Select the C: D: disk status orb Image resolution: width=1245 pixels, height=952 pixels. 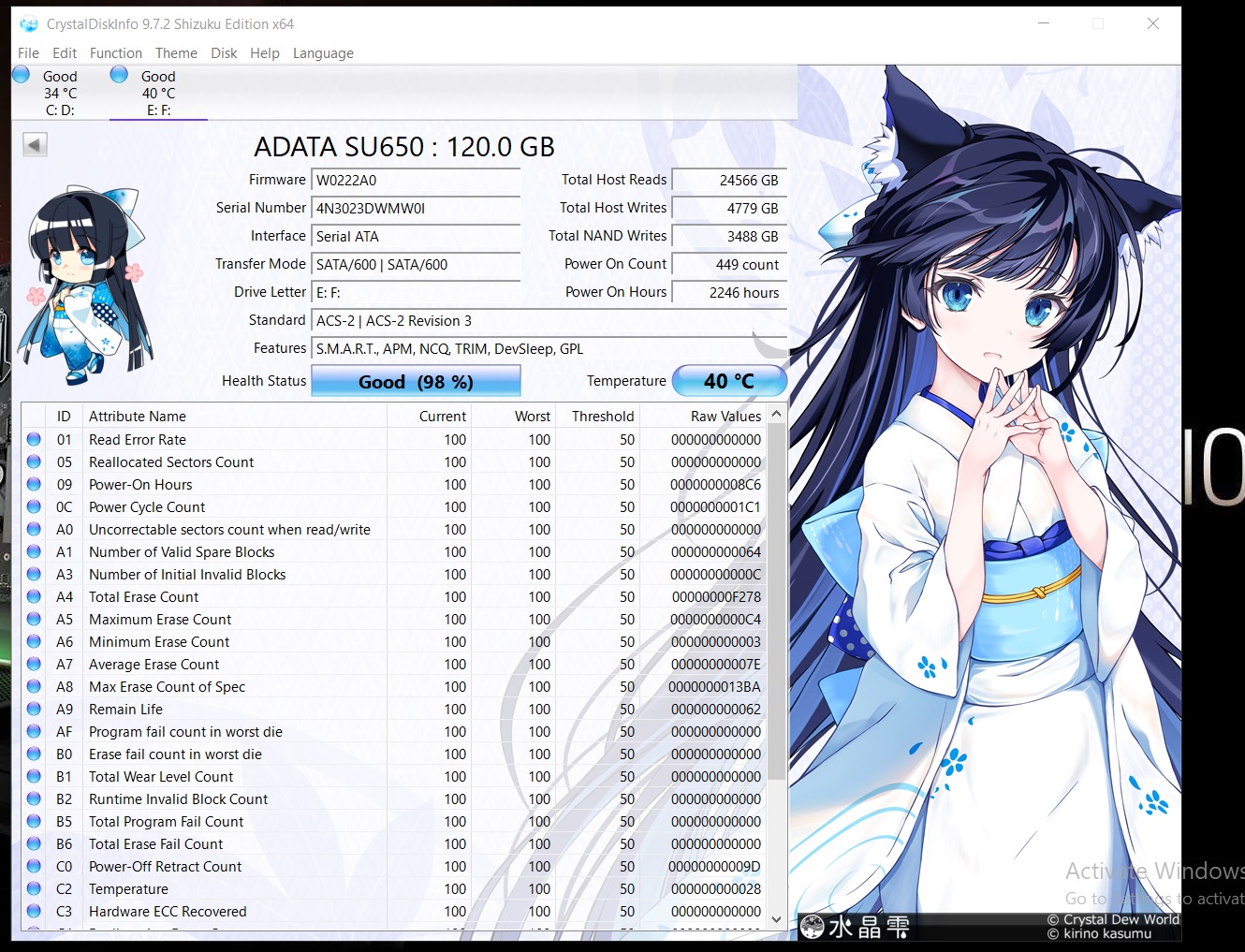(22, 75)
